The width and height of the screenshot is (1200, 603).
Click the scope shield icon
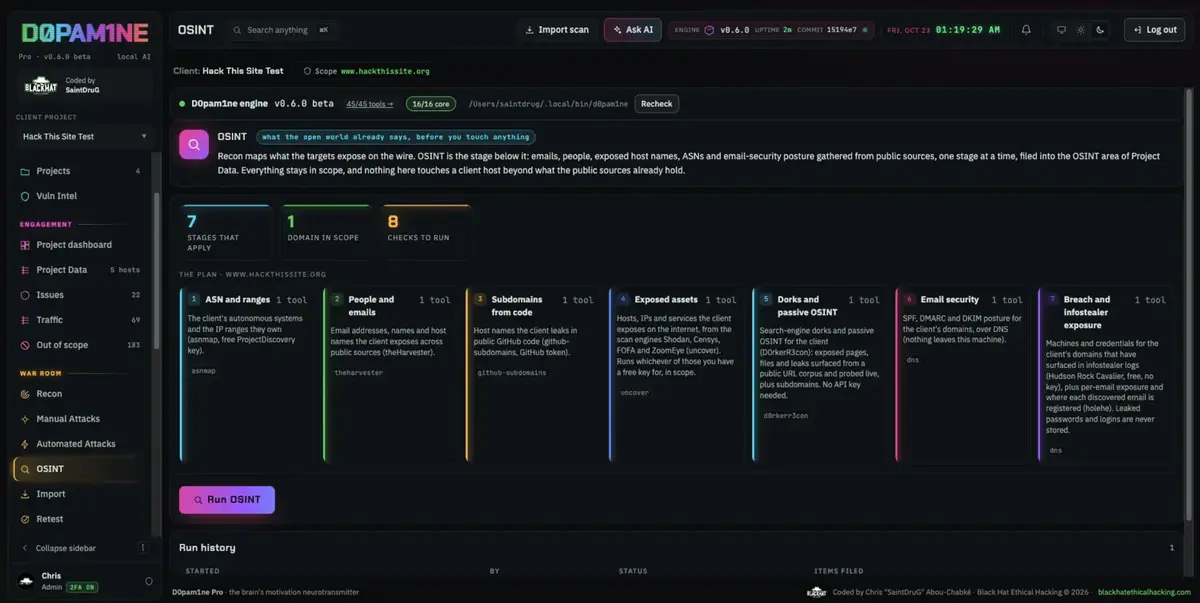(x=307, y=72)
